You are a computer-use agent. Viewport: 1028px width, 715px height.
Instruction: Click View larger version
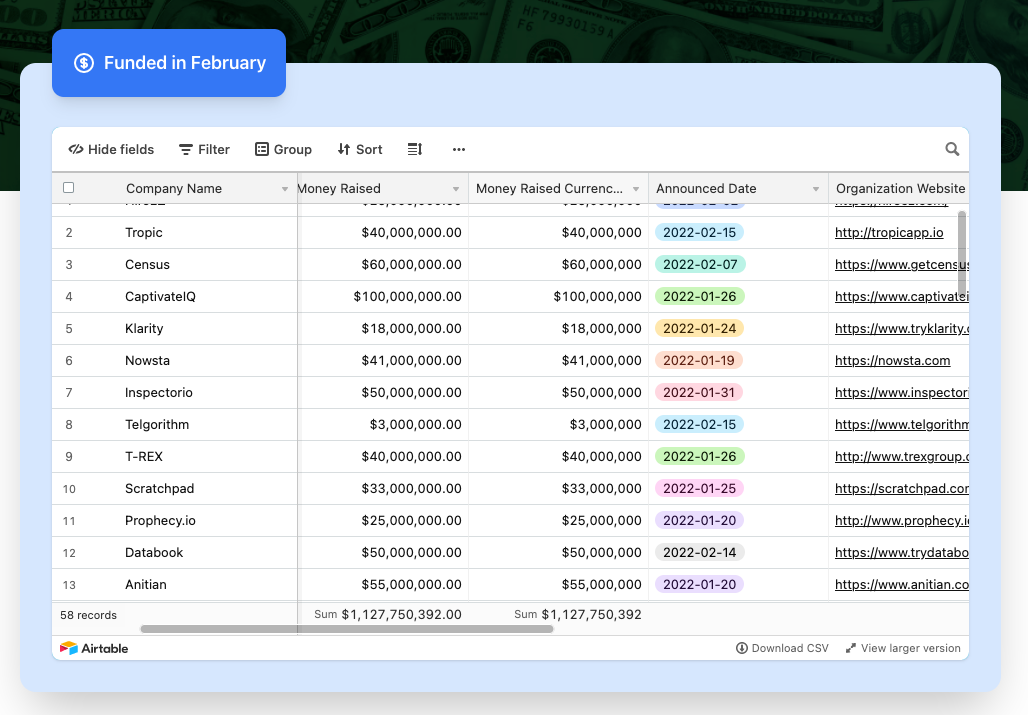click(903, 648)
